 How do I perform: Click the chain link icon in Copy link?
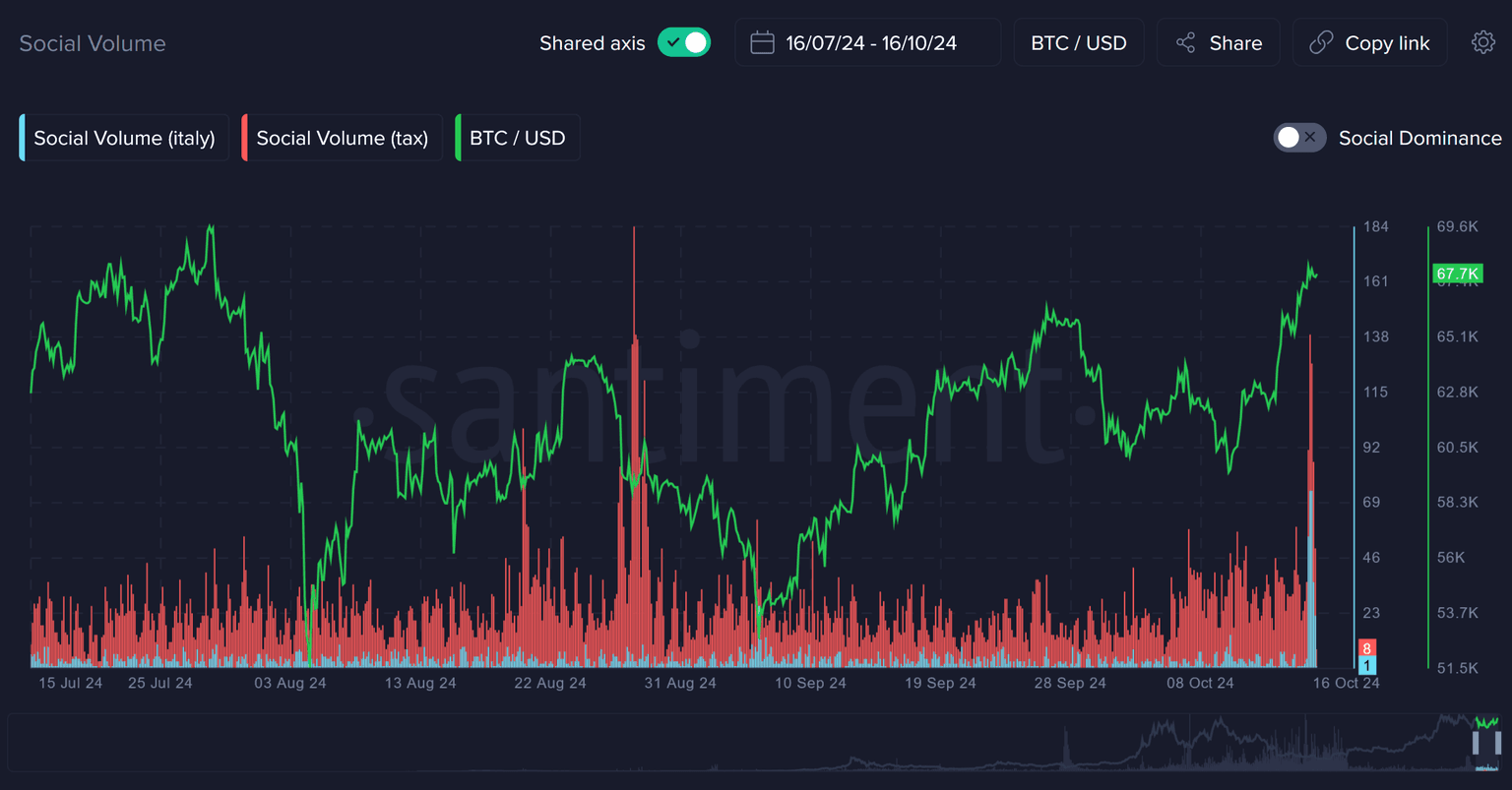(1320, 43)
